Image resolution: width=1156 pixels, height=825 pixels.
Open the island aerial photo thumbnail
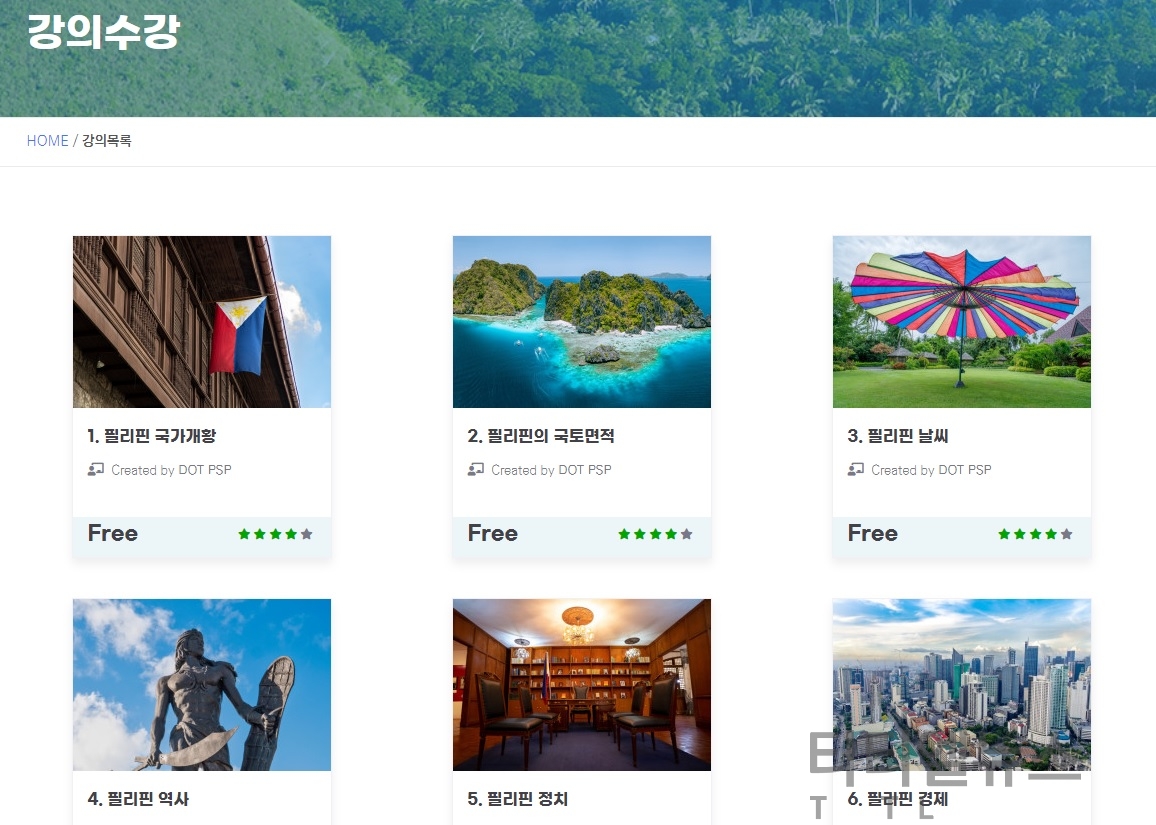(582, 321)
